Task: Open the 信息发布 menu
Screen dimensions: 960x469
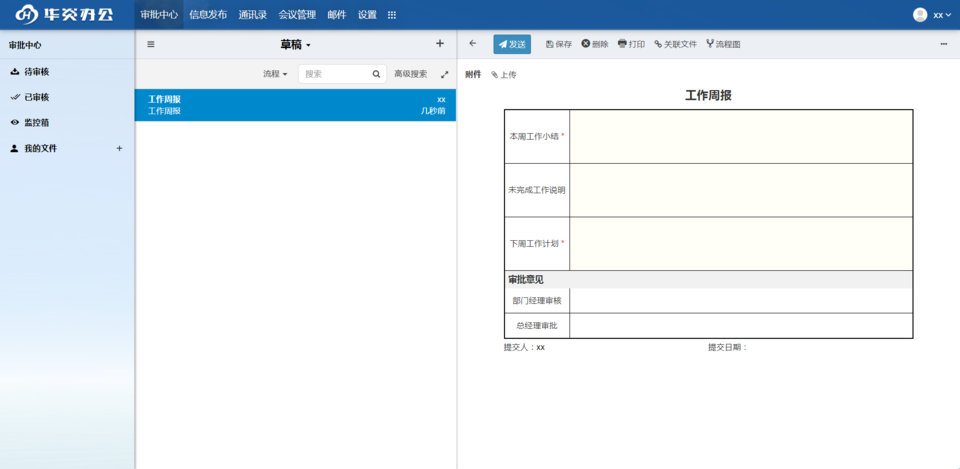Action: click(x=208, y=15)
